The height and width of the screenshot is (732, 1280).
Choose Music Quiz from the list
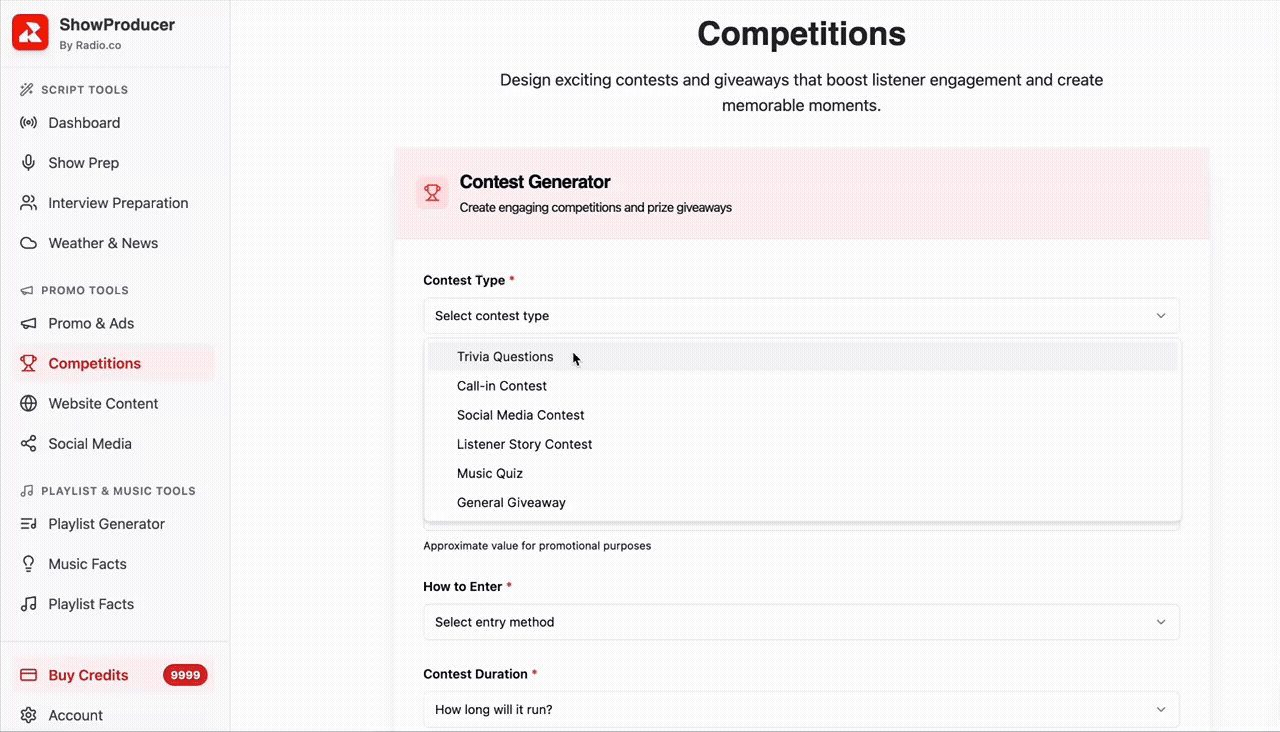click(x=490, y=474)
